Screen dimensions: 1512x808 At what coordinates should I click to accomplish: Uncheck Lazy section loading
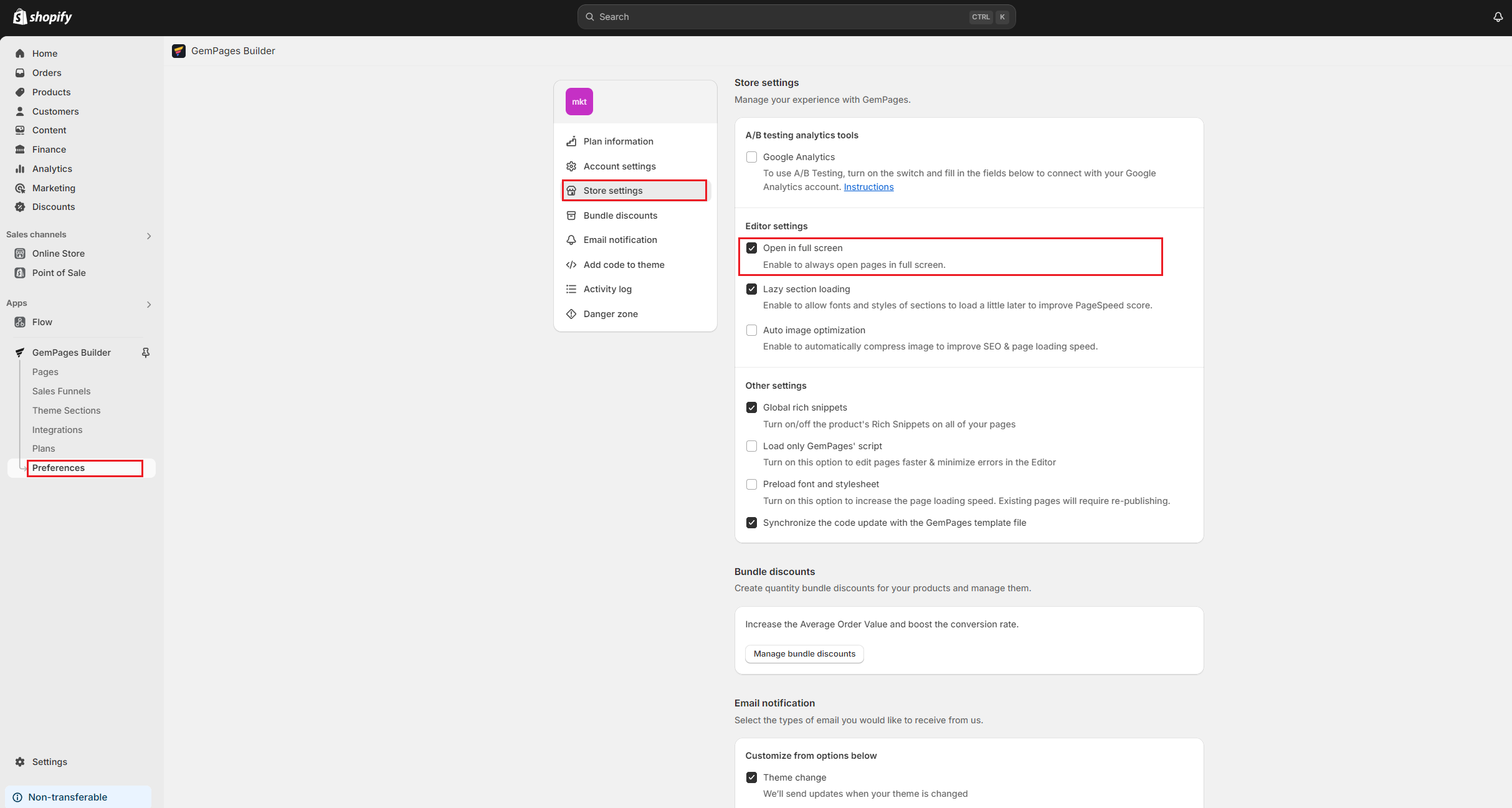[751, 289]
